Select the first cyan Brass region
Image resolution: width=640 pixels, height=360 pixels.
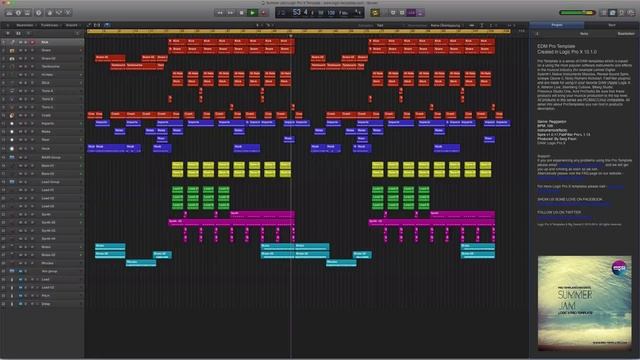click(110, 247)
